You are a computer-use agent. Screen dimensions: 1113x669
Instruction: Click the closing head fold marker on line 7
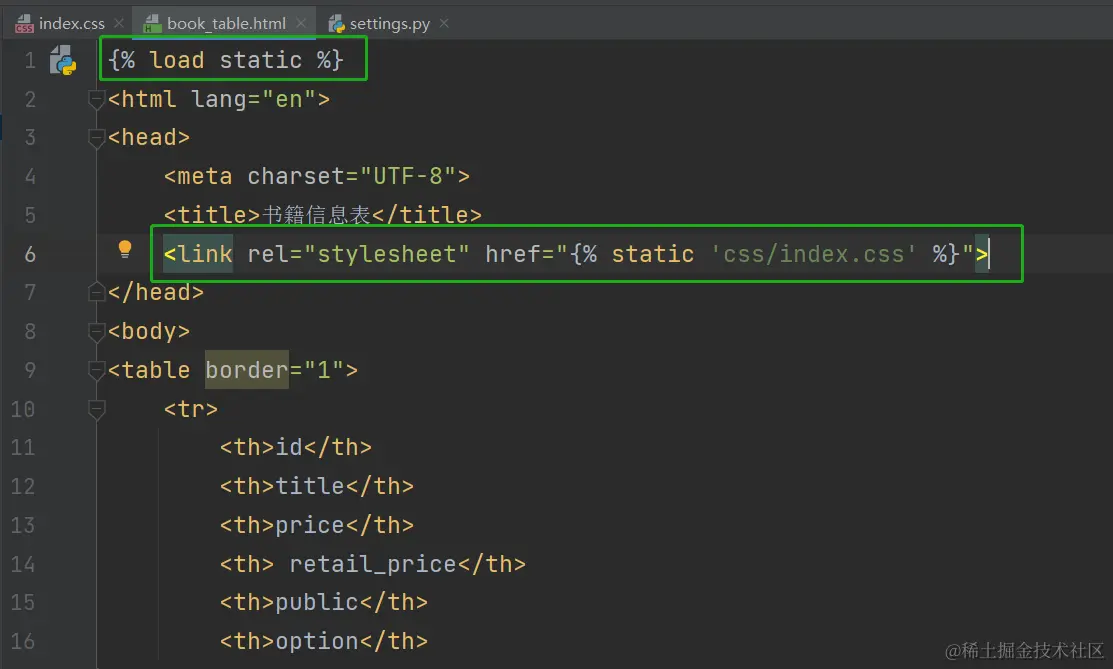click(x=97, y=293)
